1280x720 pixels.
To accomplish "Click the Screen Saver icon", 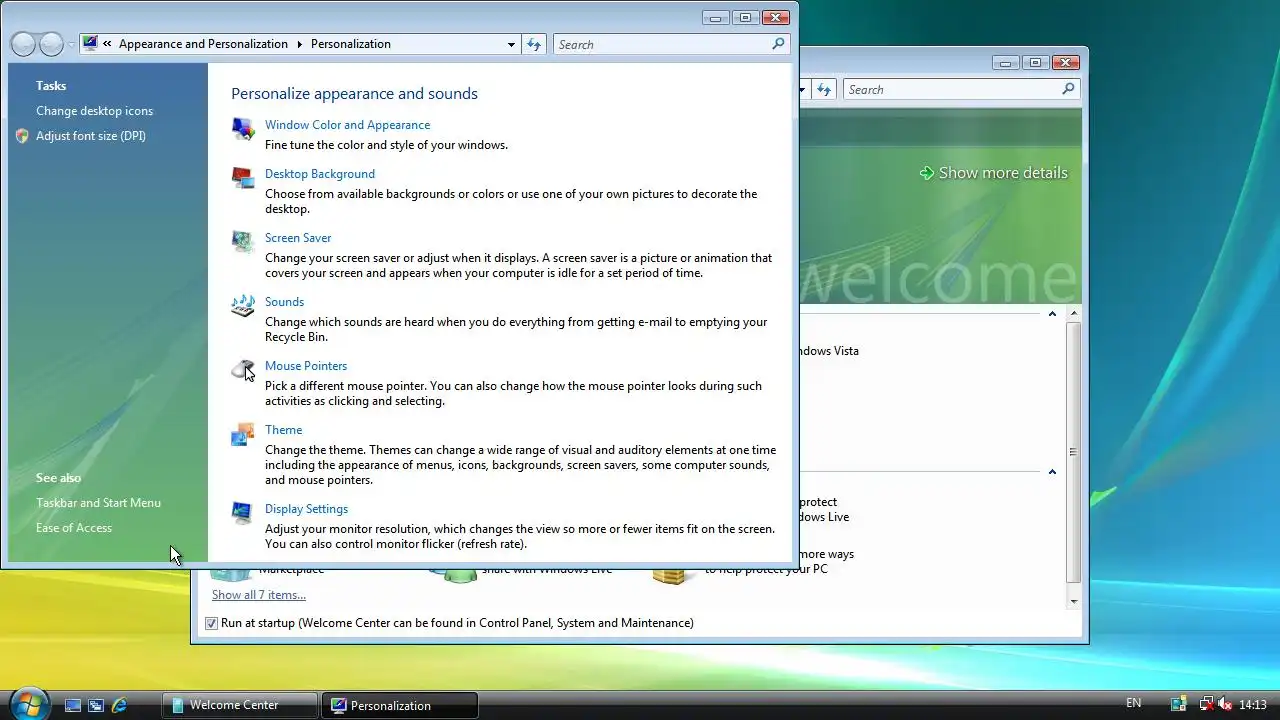I will [x=243, y=242].
